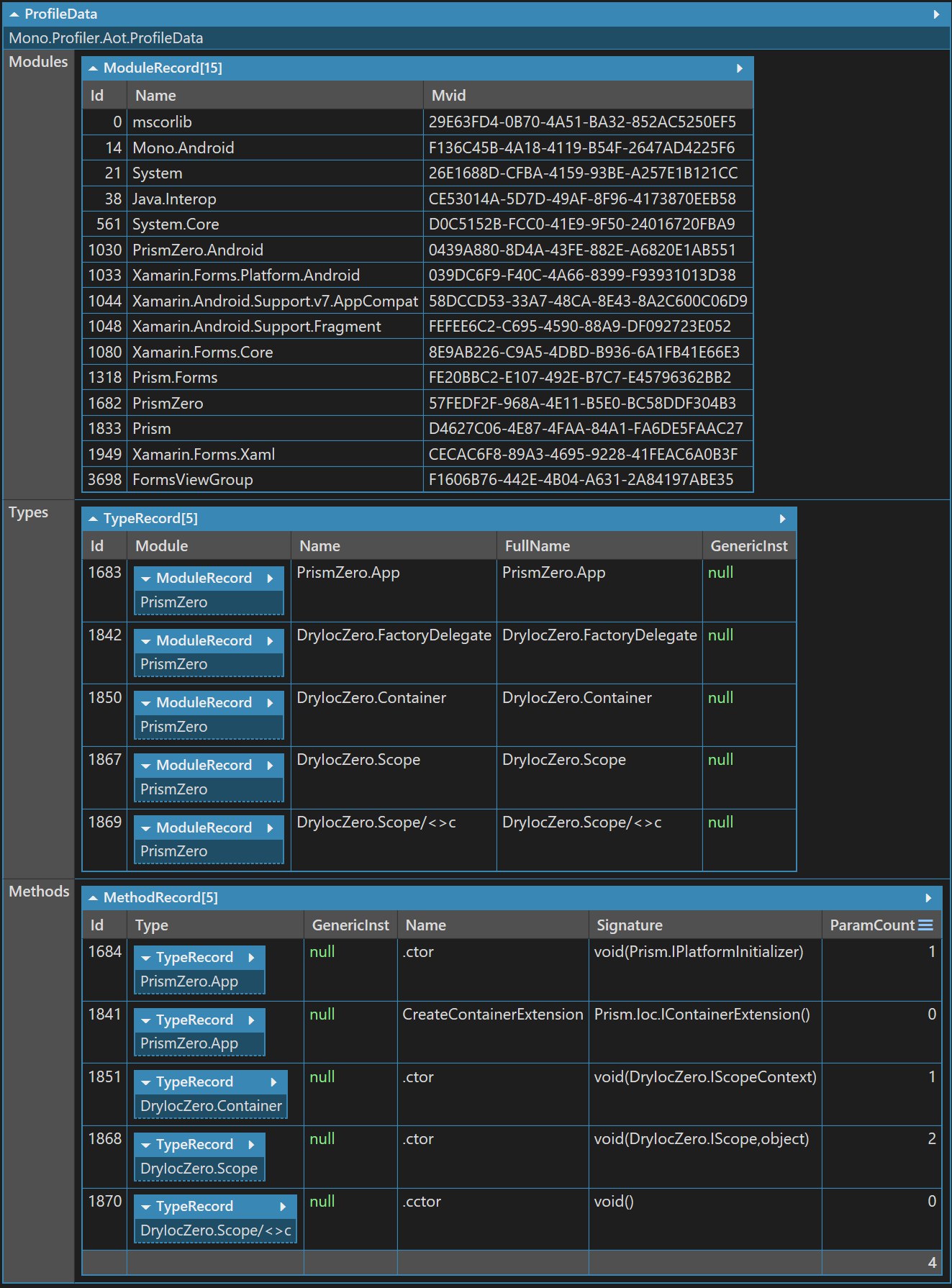Select the Xamarin.Forms.Core module cell
952x1288 pixels.
pyautogui.click(x=275, y=353)
